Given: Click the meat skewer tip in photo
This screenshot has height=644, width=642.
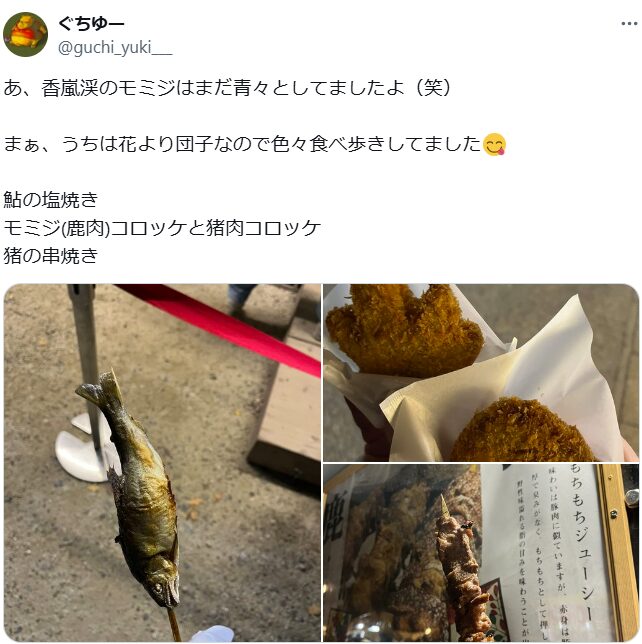Looking at the screenshot, I should tap(445, 505).
